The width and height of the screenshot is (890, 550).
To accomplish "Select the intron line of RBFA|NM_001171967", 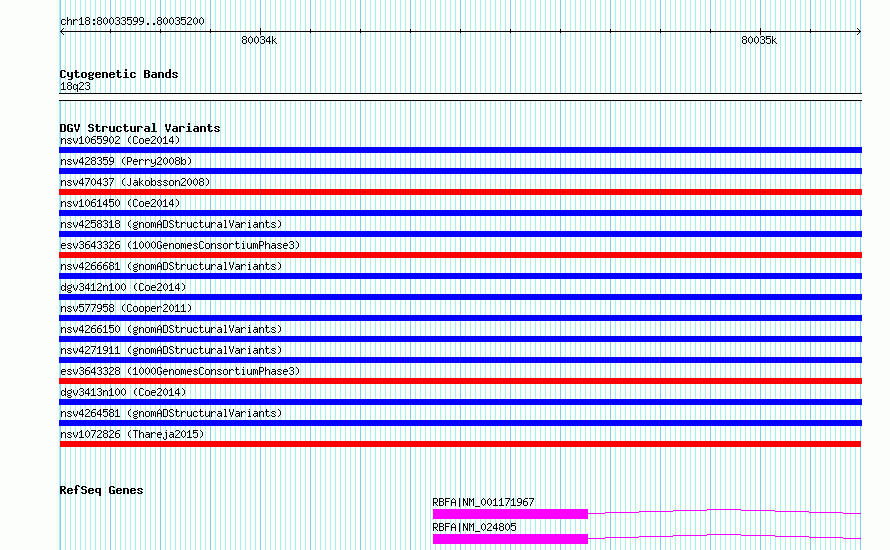I will [x=725, y=511].
